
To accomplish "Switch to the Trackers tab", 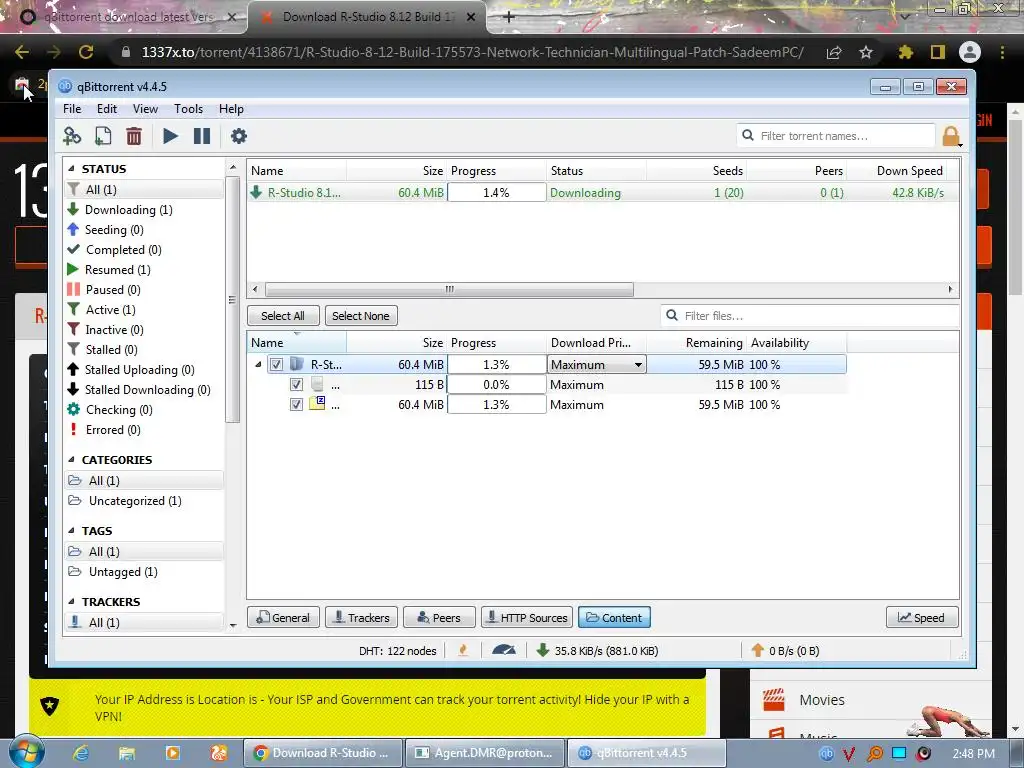I will pyautogui.click(x=362, y=618).
